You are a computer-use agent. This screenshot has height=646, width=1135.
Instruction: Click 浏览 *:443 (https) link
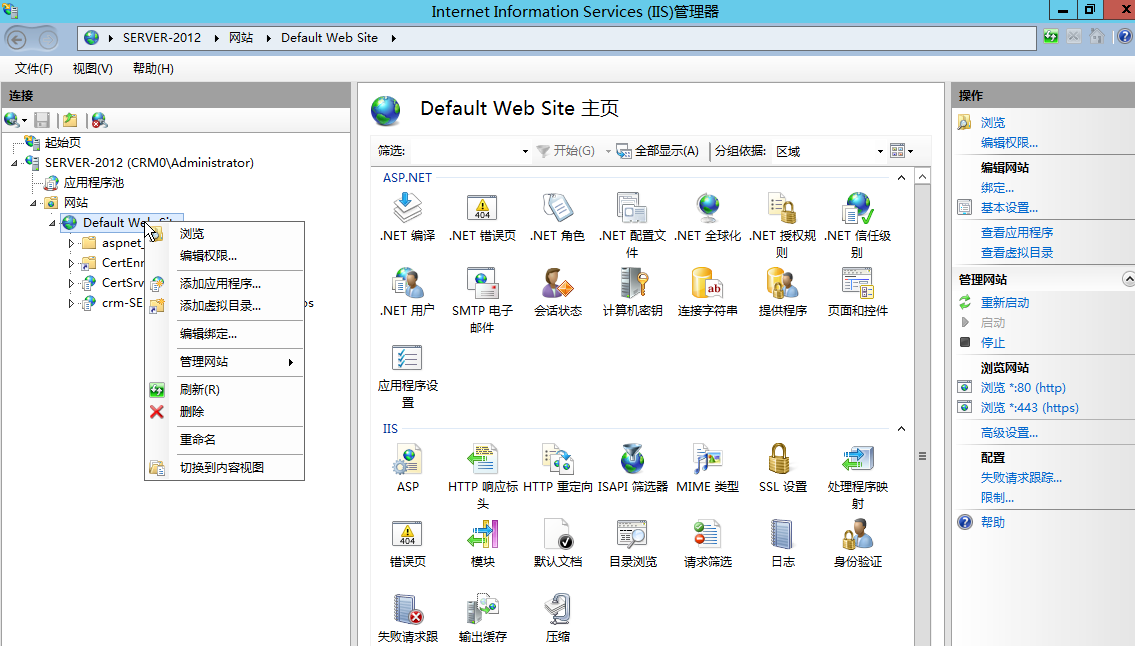coord(1029,408)
